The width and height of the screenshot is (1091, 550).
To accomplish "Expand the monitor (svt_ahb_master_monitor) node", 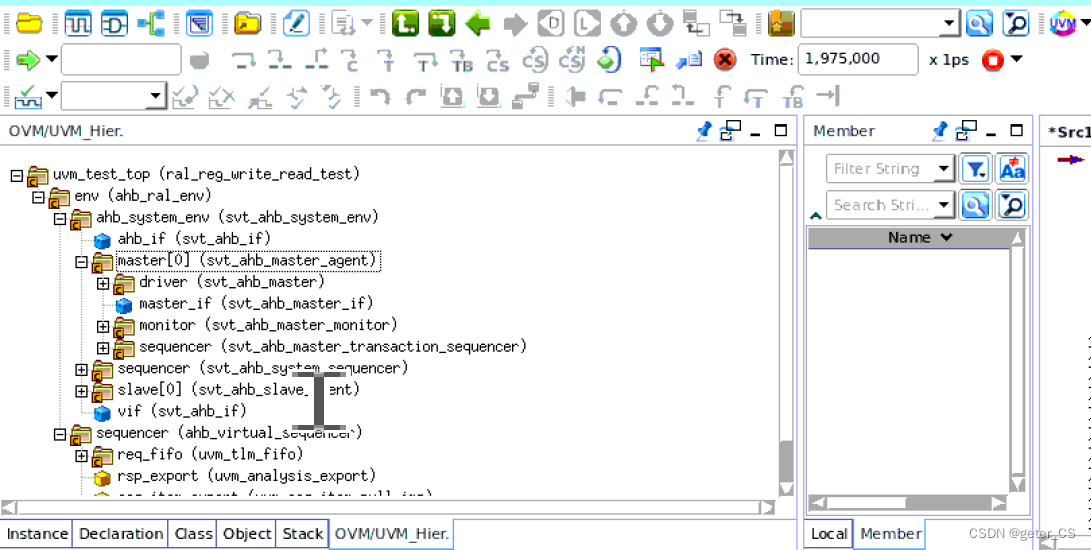I will click(103, 327).
